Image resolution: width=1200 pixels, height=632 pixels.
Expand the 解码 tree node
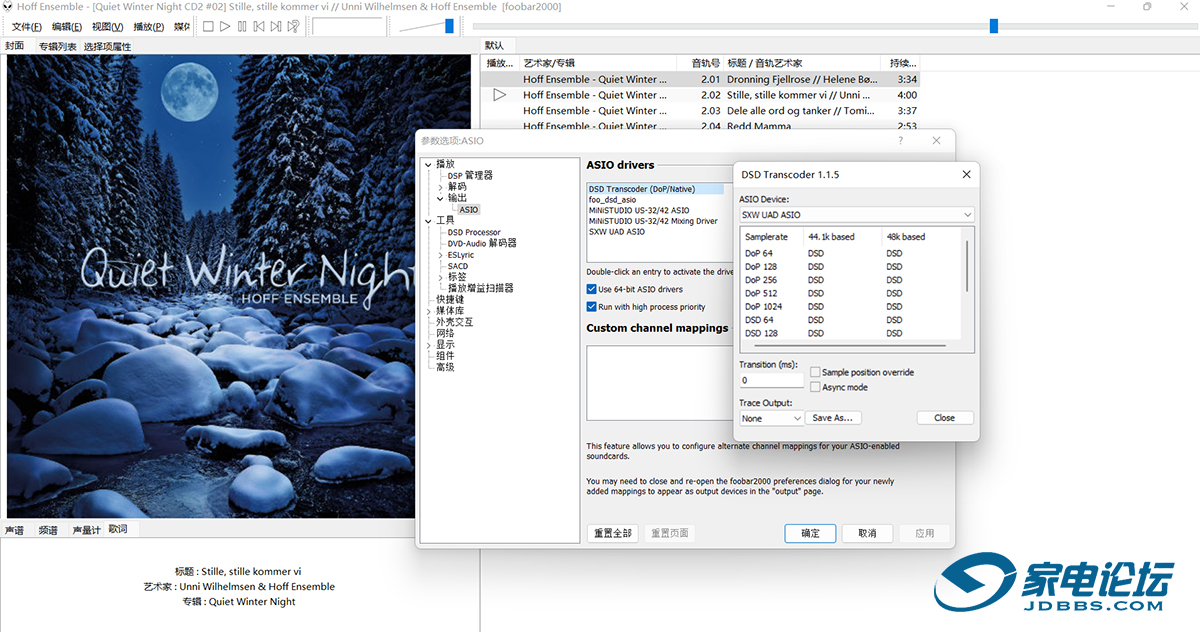point(440,187)
